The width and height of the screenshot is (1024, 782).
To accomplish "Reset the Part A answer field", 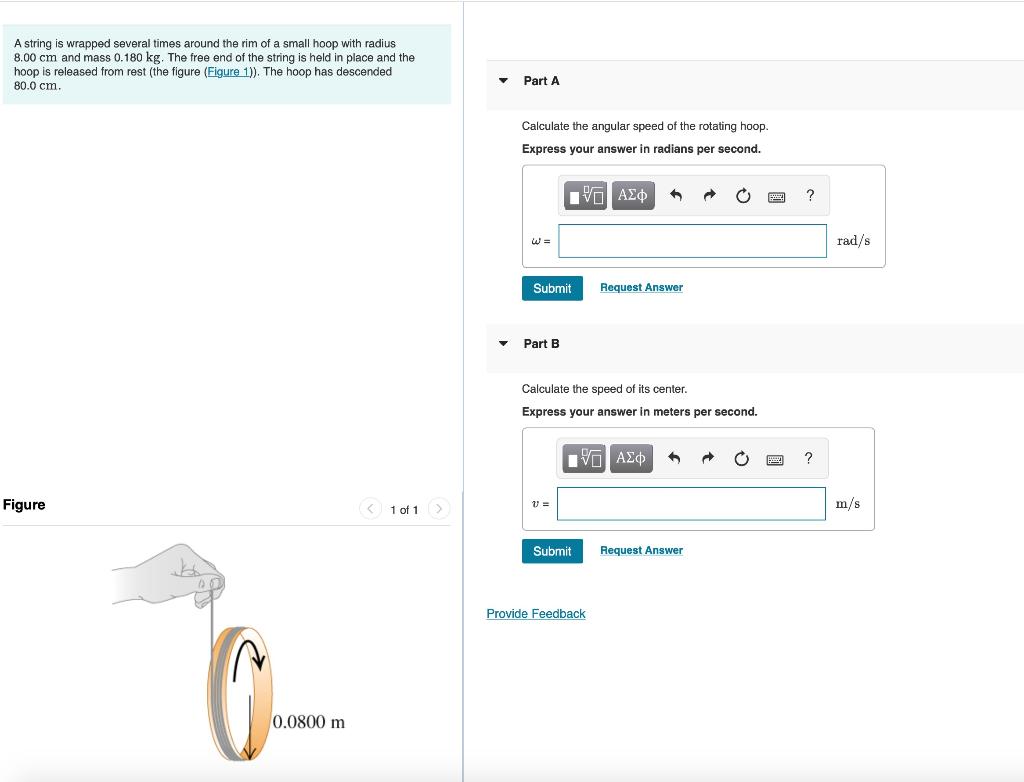I will click(x=743, y=196).
